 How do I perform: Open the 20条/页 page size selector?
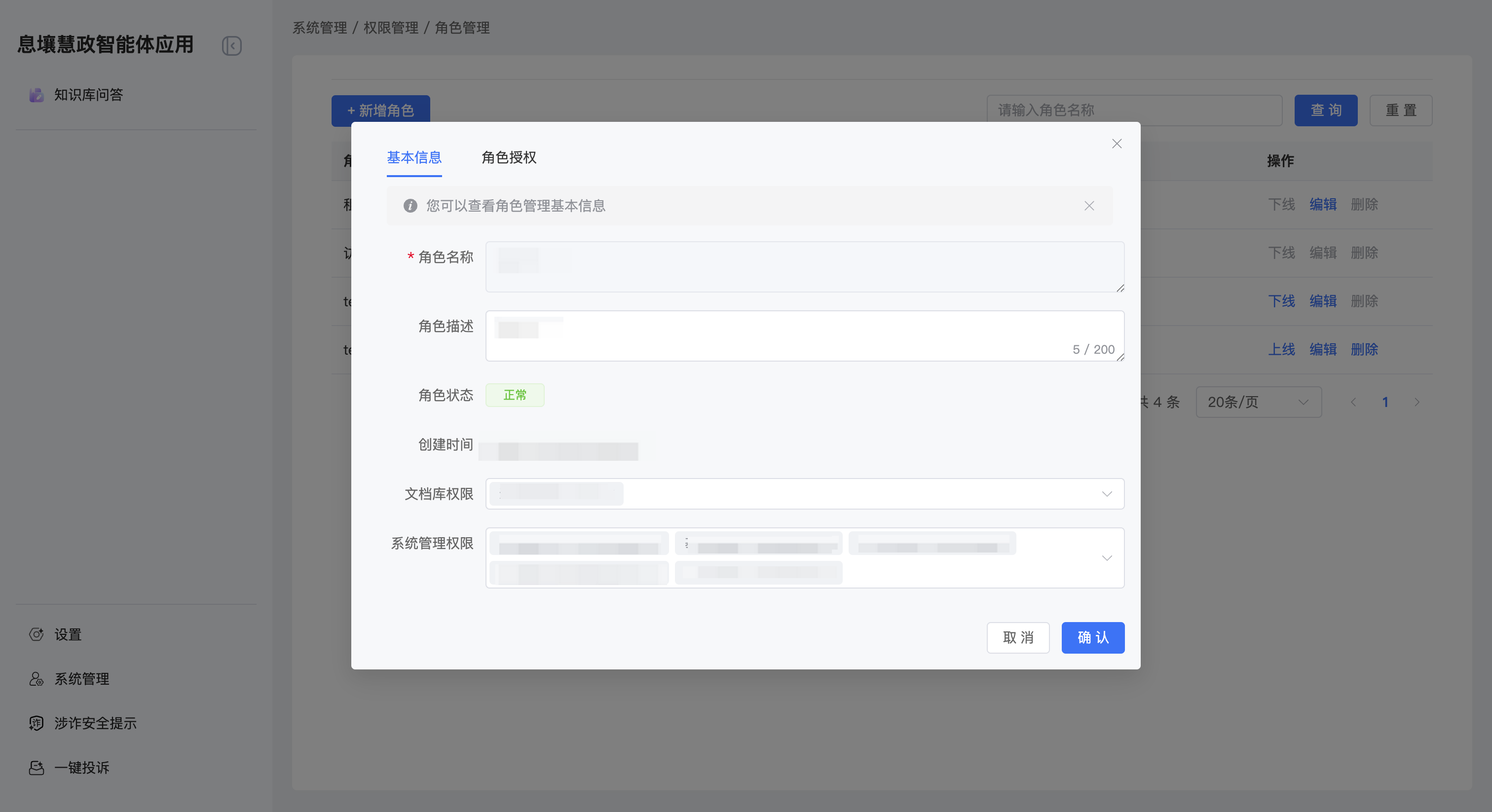tap(1258, 402)
